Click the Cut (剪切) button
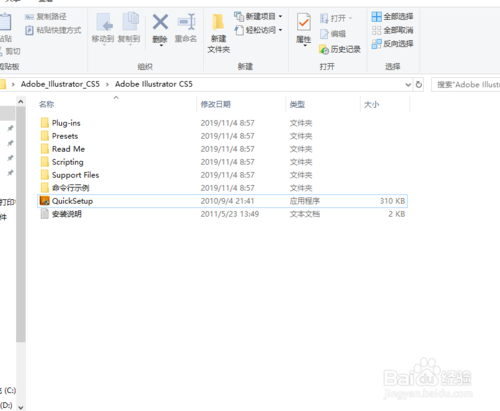This screenshot has width=500, height=411. pyautogui.click(x=10, y=51)
